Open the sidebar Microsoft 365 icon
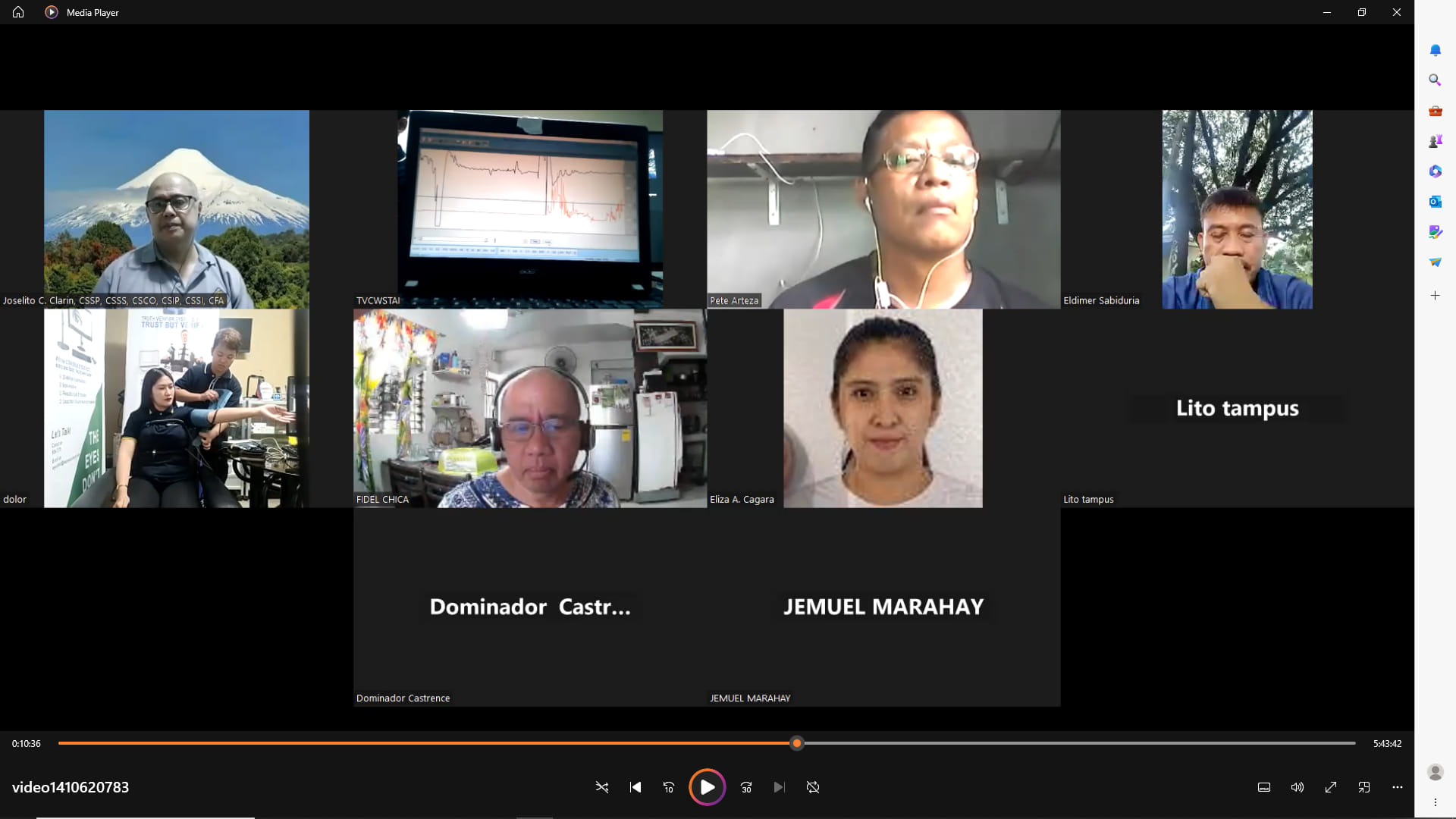Viewport: 1456px width, 819px height. click(x=1435, y=171)
